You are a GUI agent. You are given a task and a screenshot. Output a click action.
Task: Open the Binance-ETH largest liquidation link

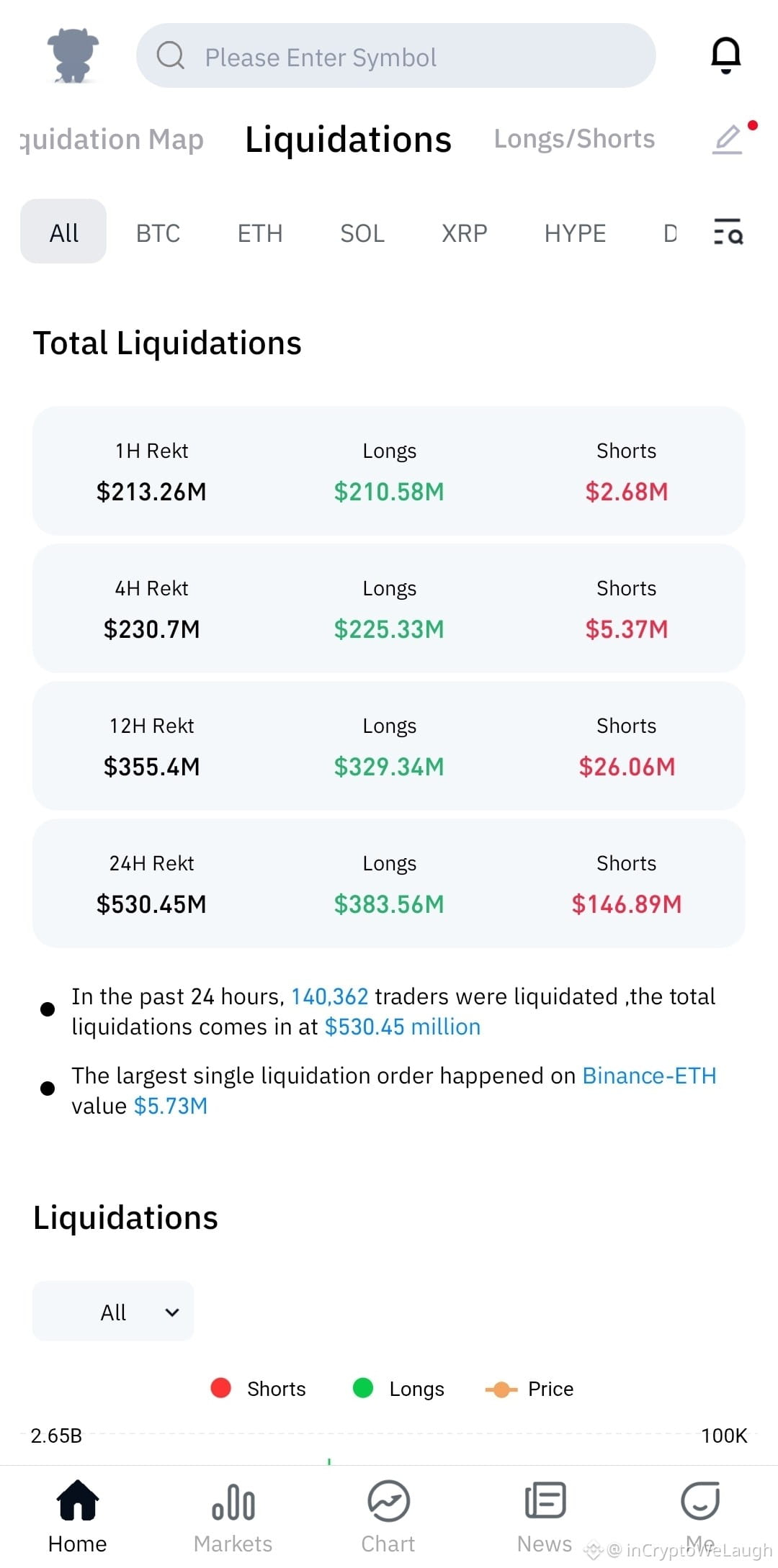pyautogui.click(x=649, y=1076)
